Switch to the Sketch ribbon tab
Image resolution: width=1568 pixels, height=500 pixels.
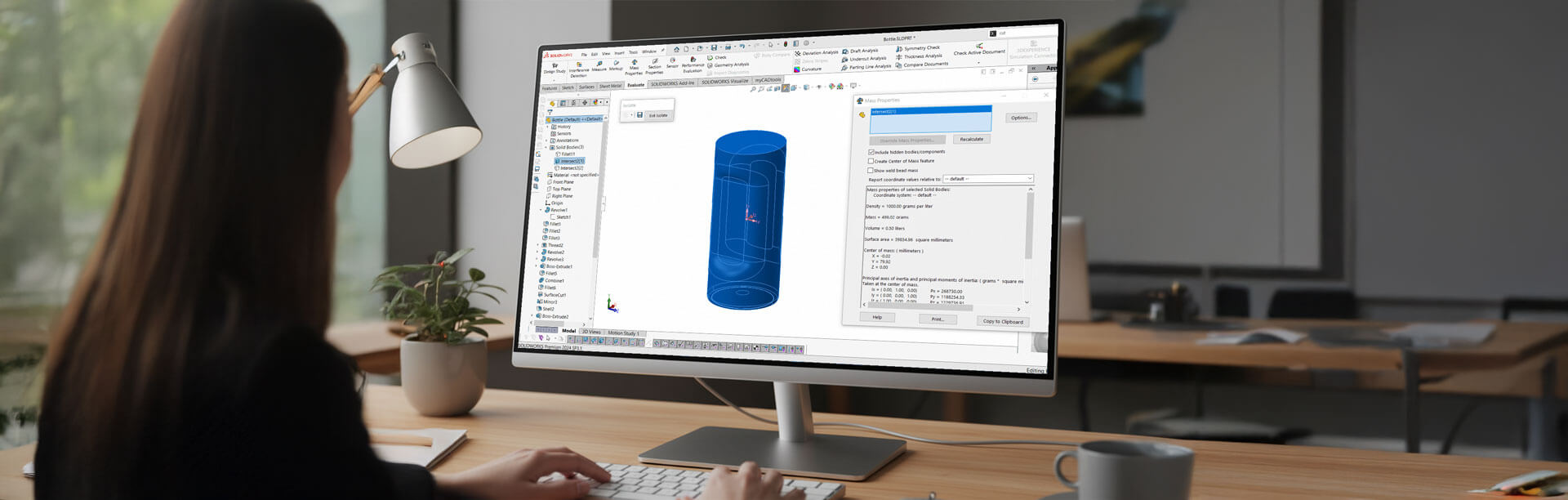568,87
